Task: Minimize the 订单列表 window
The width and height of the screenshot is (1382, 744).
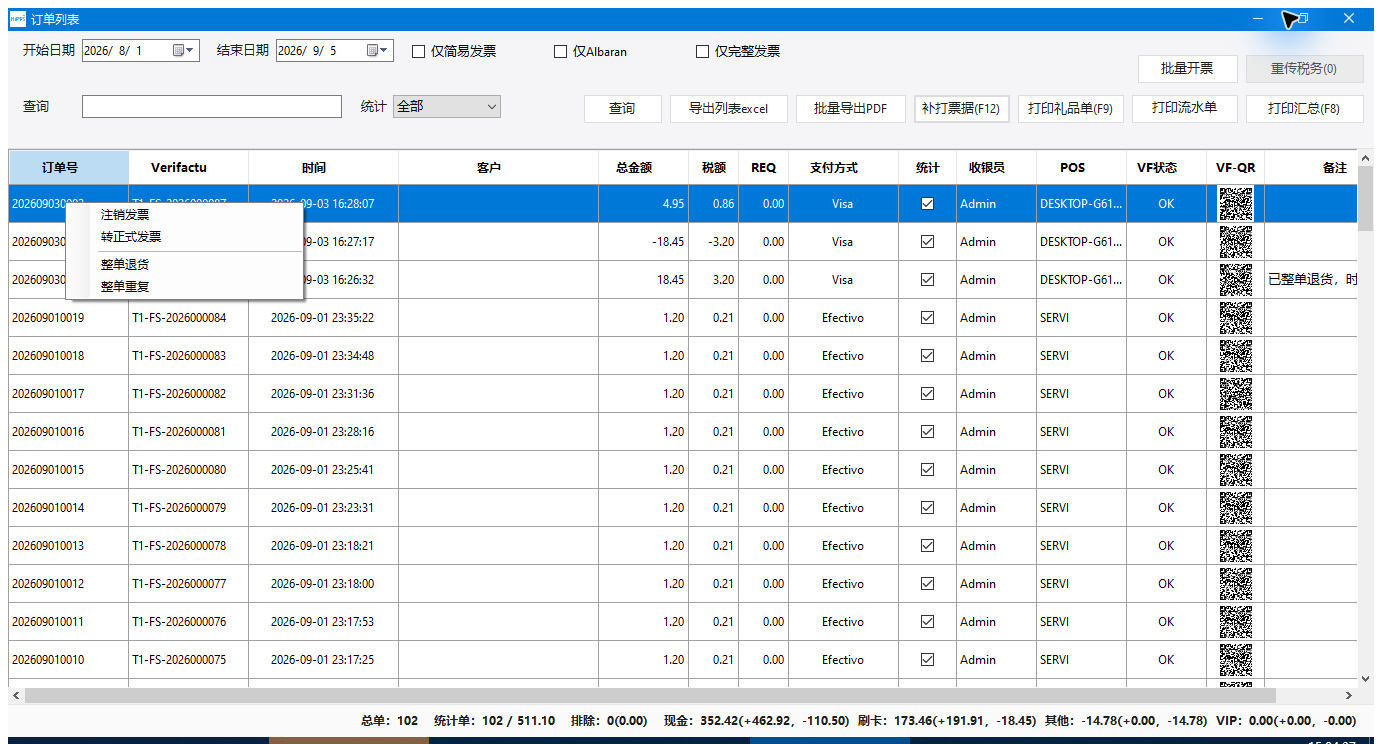Action: pyautogui.click(x=1257, y=19)
